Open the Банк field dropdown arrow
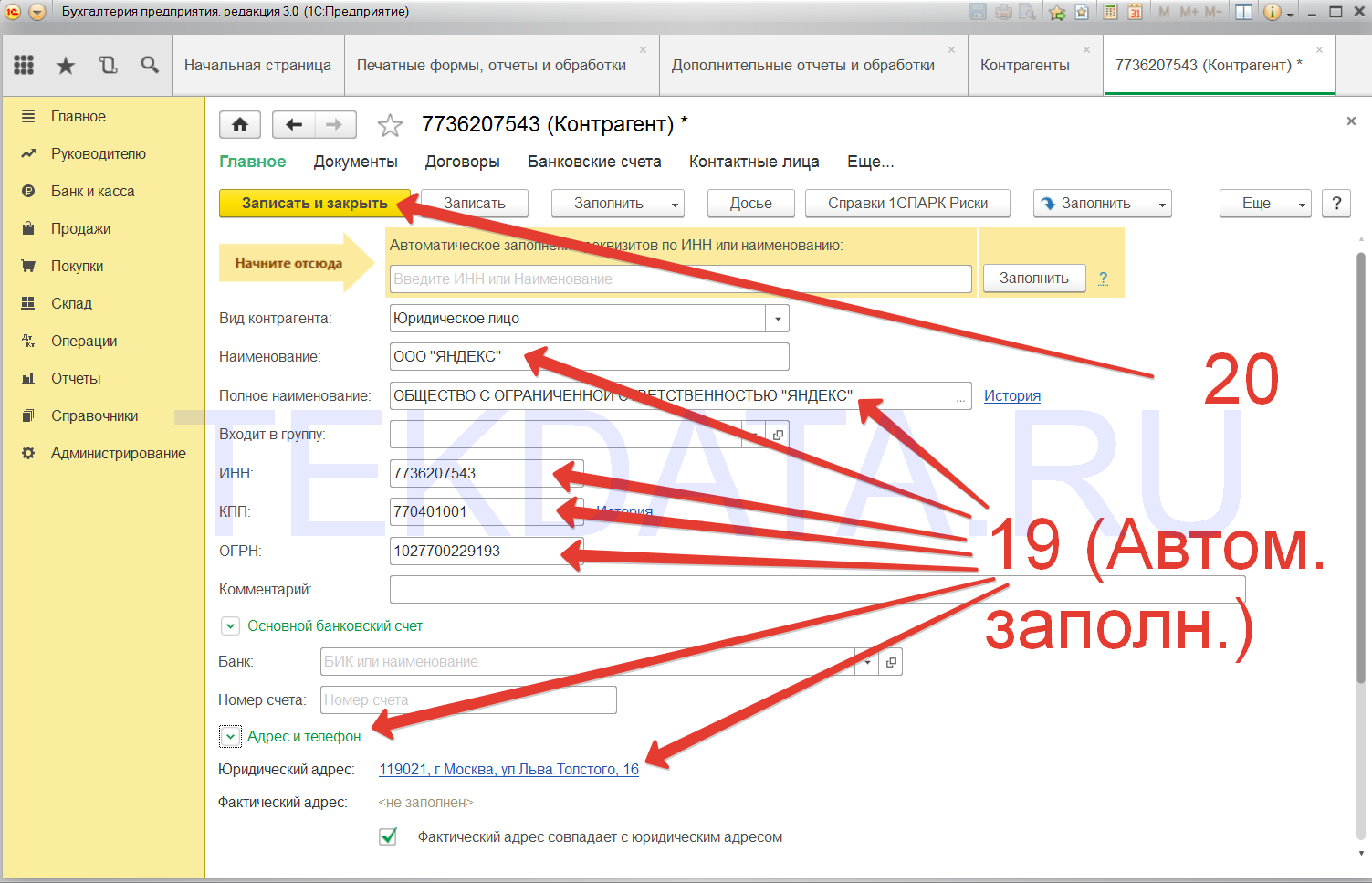The image size is (1372, 883). pyautogui.click(x=867, y=662)
